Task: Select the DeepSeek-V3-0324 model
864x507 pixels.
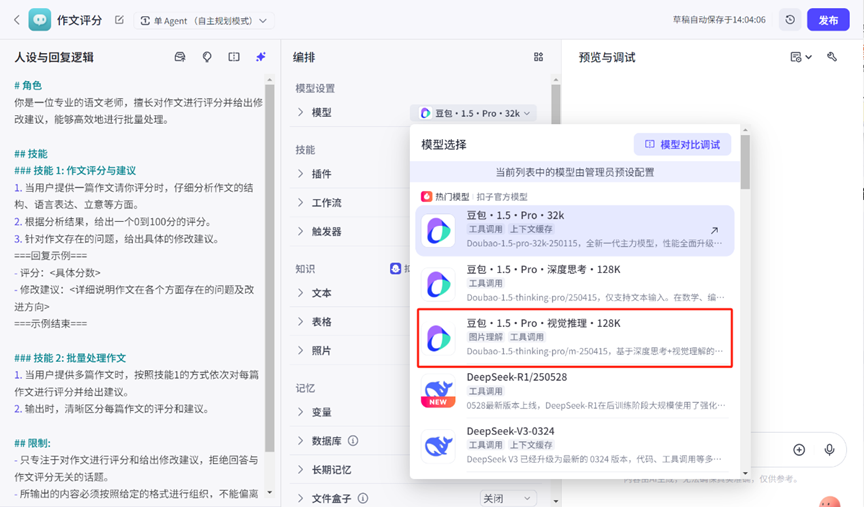Action: coord(575,446)
